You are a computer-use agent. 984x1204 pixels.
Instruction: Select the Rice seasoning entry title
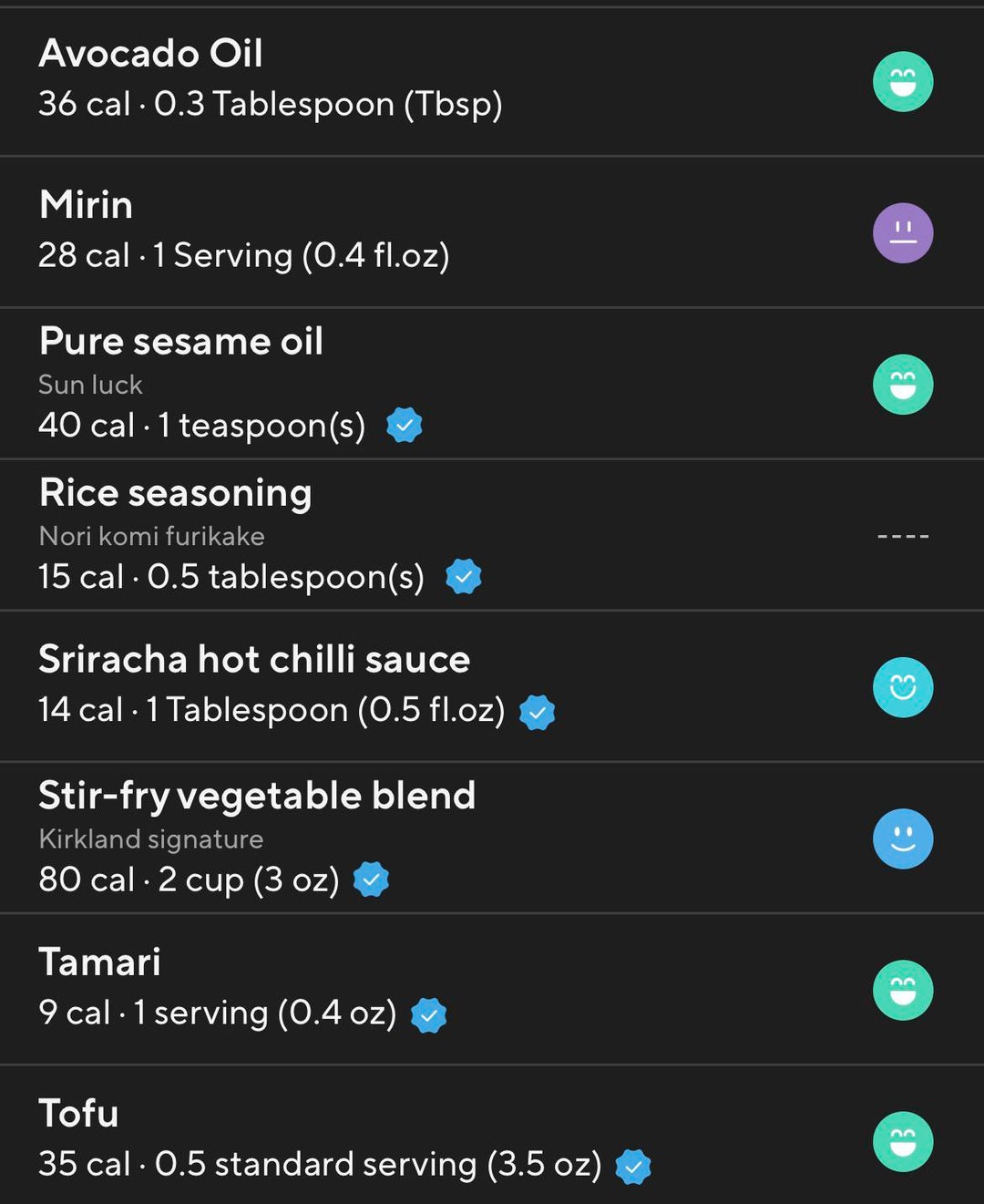pos(176,493)
